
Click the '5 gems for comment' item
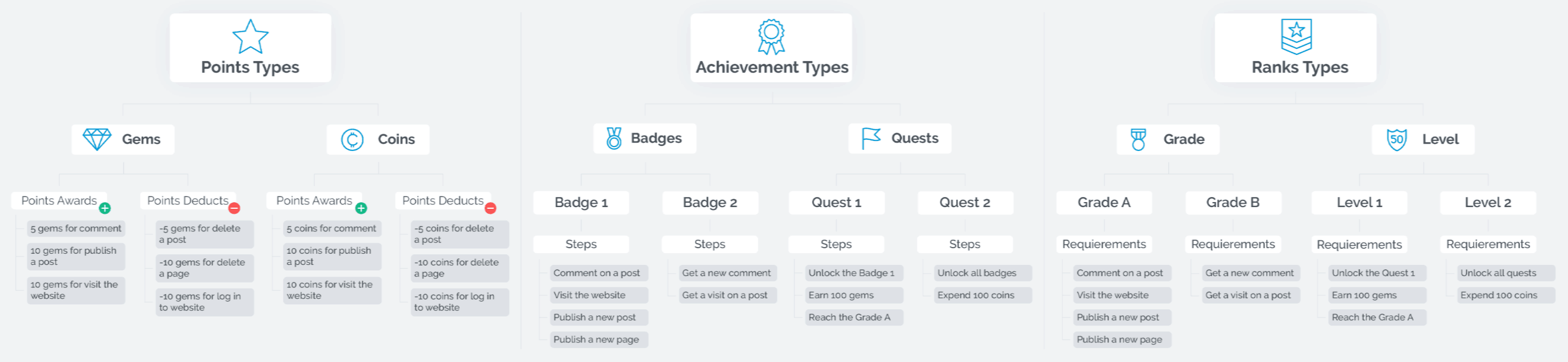click(76, 229)
